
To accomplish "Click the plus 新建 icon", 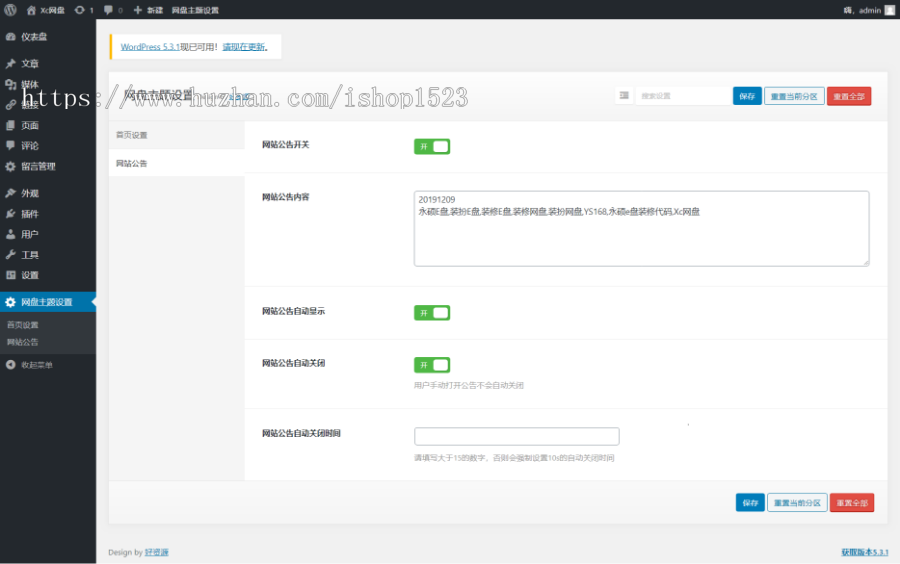I will (x=138, y=10).
